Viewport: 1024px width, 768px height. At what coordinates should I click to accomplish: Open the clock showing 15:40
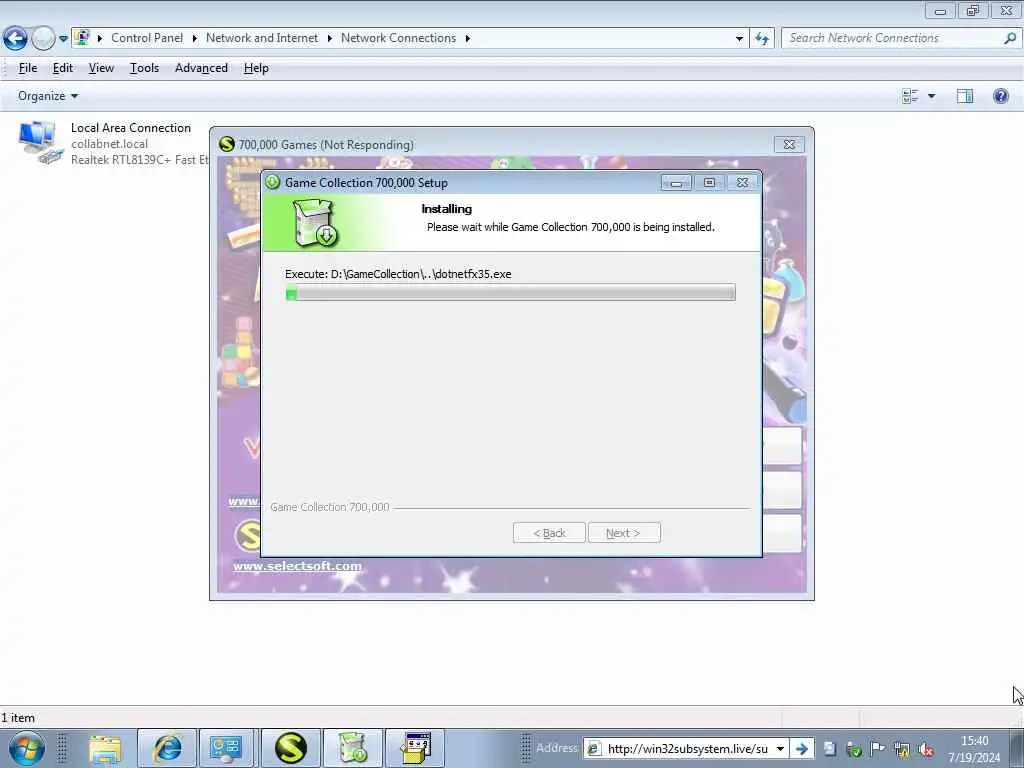click(x=974, y=749)
